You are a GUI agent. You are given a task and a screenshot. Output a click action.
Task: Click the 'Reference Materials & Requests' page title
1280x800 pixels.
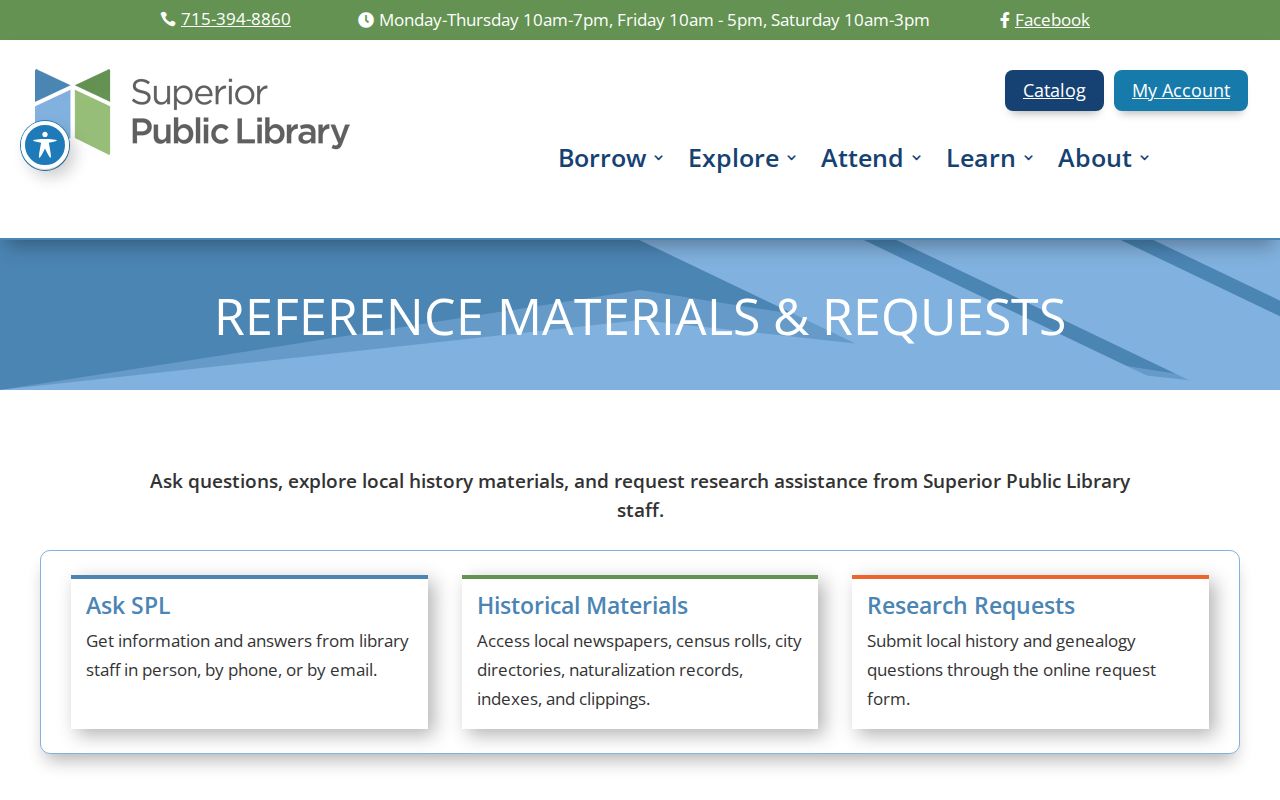(640, 316)
